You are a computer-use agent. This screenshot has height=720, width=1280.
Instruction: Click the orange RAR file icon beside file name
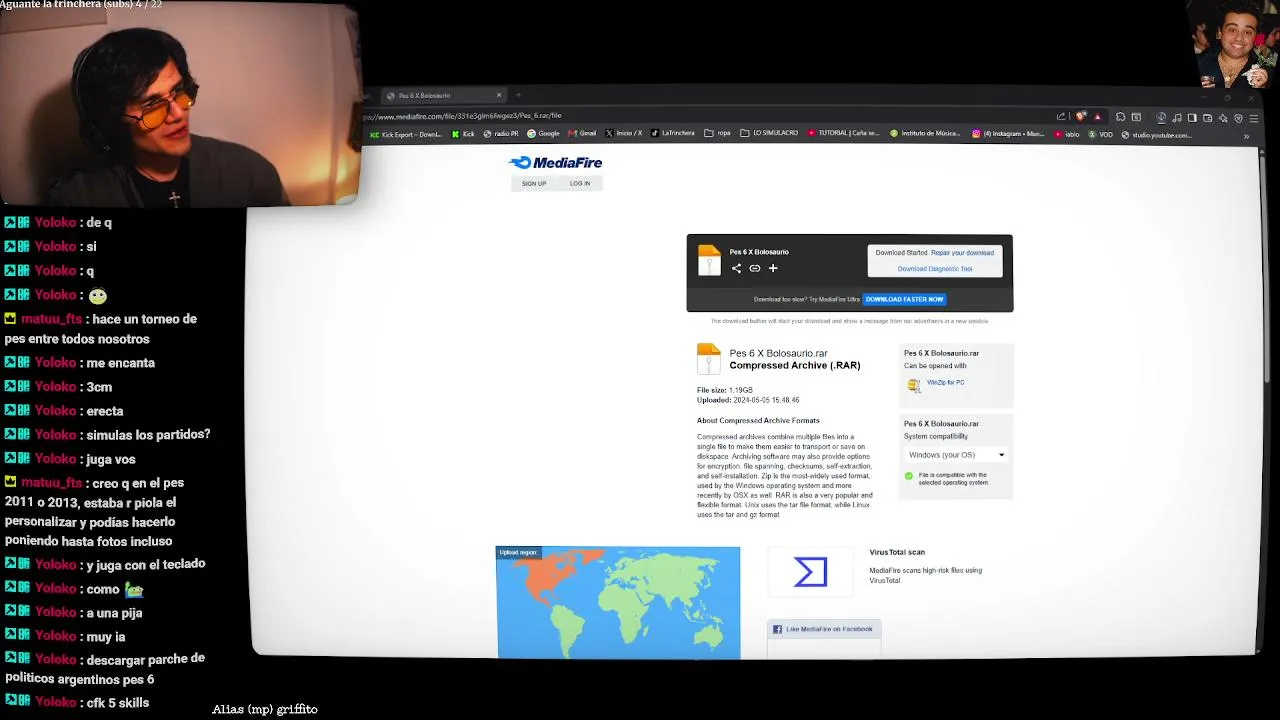(709, 359)
